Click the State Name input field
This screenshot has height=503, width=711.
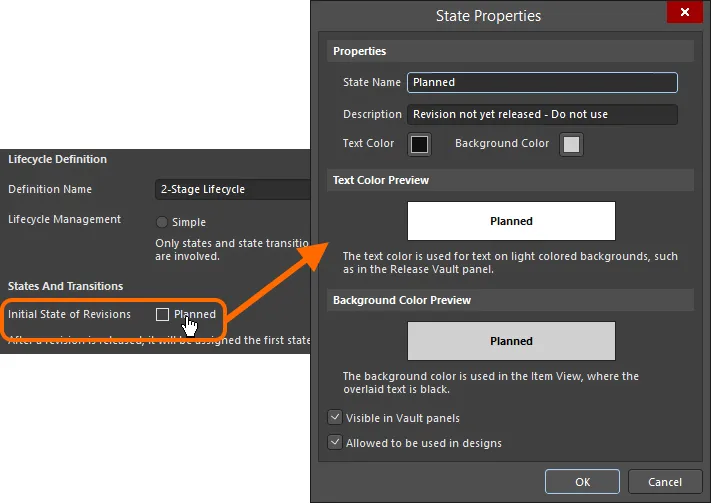[x=542, y=83]
